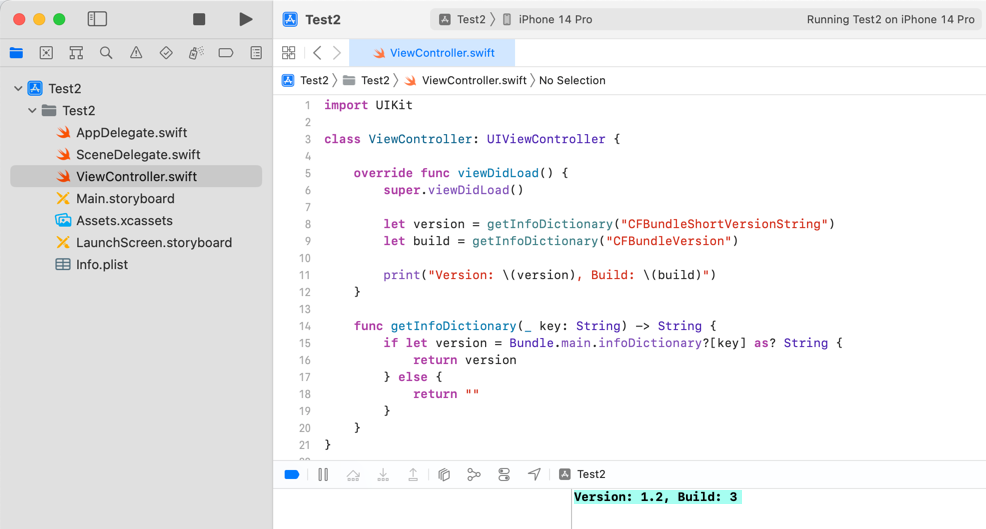The width and height of the screenshot is (986, 529).
Task: Open the Issue navigator warning icon
Action: (x=136, y=53)
